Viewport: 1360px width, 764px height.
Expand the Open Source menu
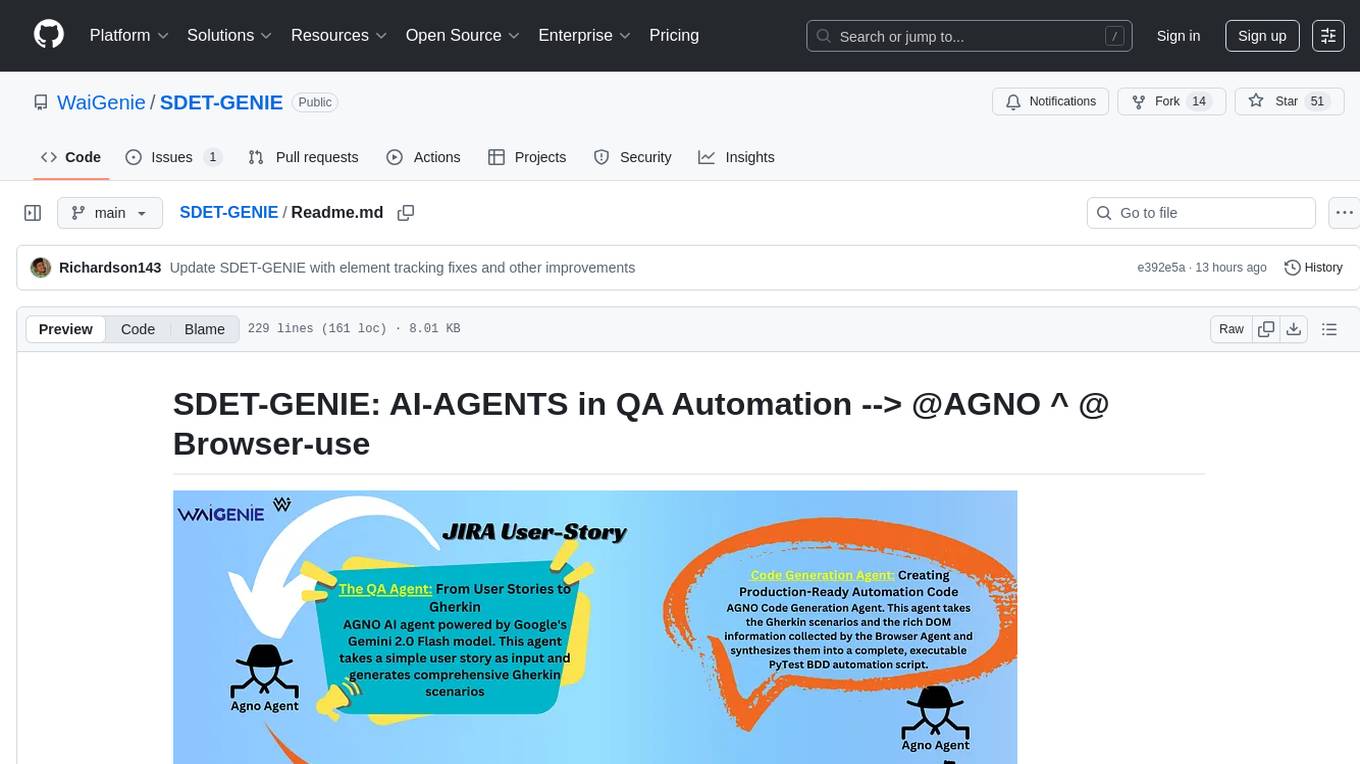pos(463,35)
